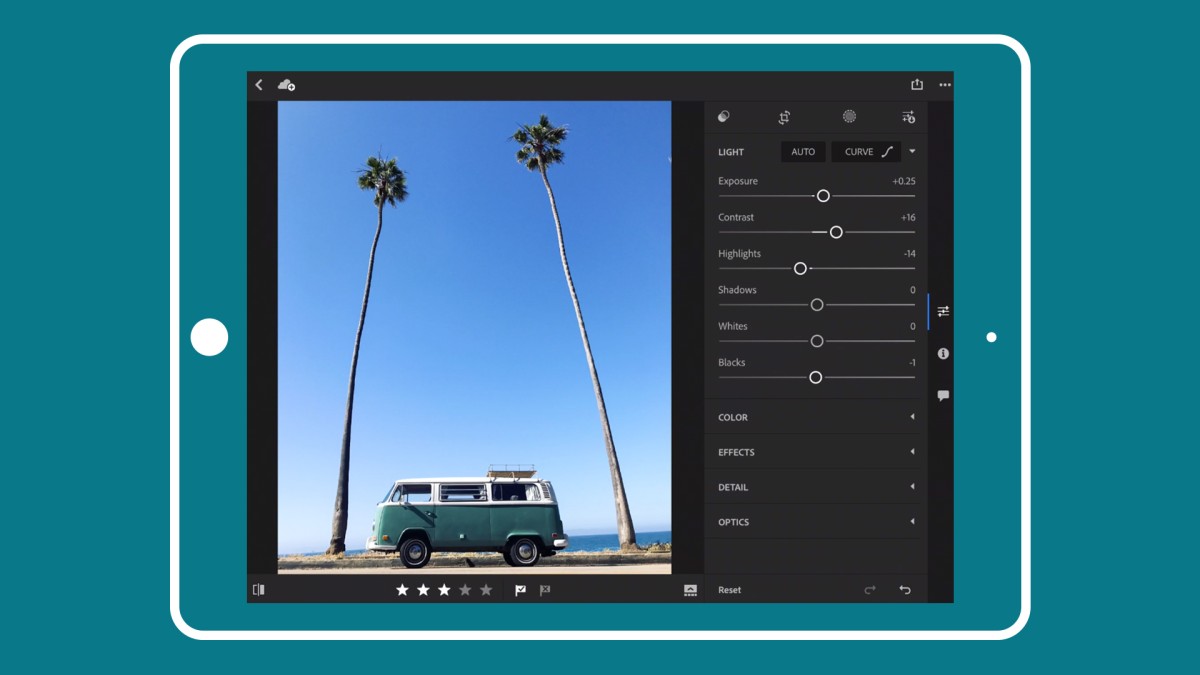Open the info panel icon
This screenshot has width=1200, height=675.
tap(943, 354)
